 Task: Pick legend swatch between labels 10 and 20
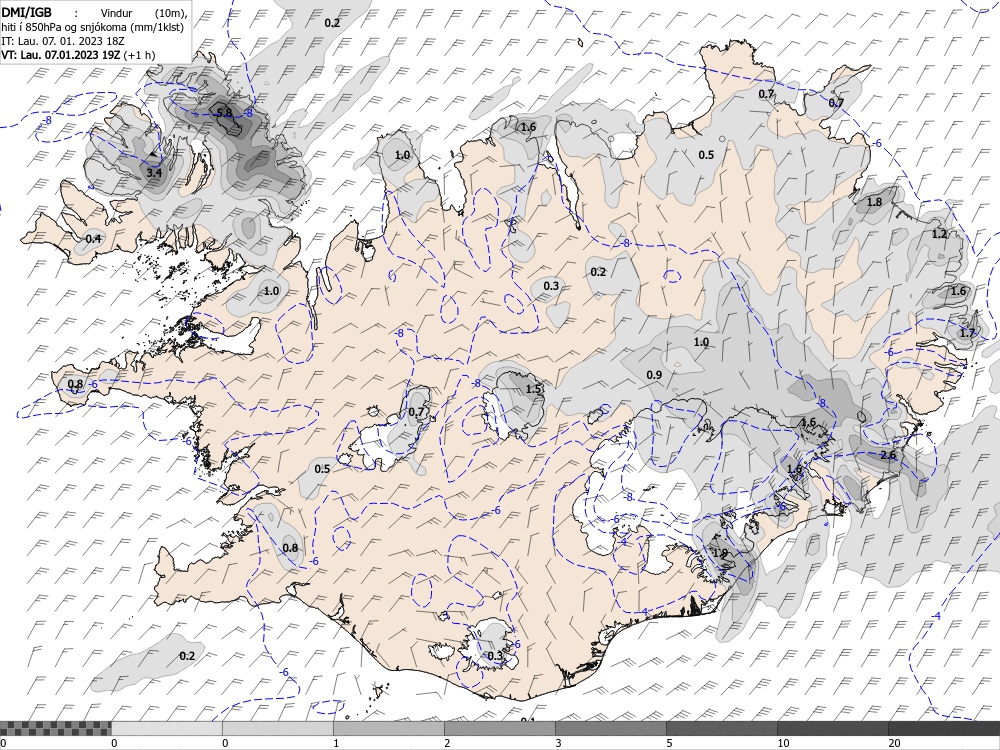click(x=832, y=728)
